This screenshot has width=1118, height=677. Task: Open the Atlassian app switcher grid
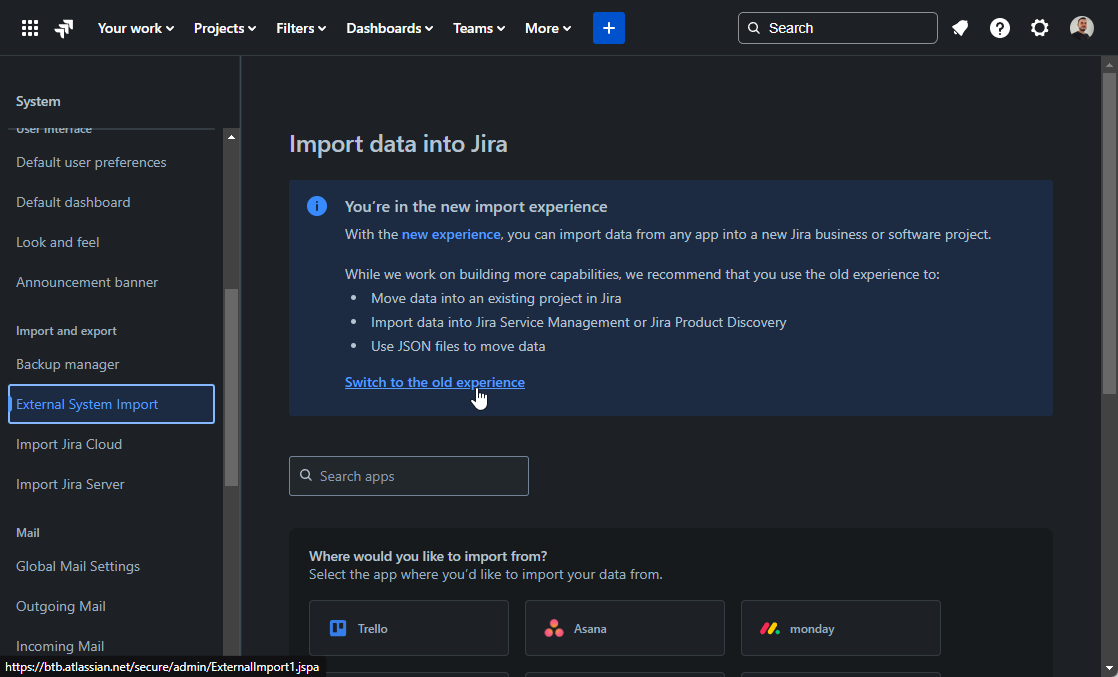pos(29,27)
